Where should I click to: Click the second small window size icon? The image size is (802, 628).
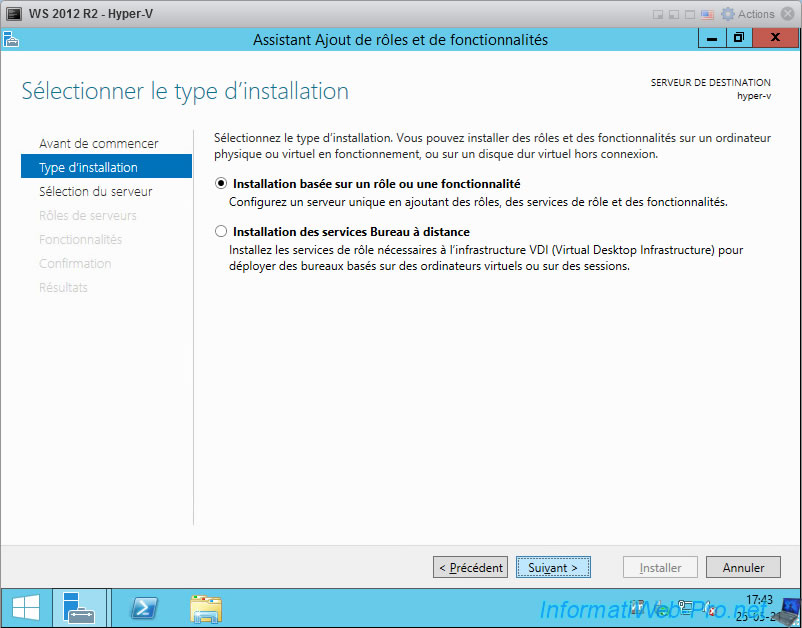[674, 15]
